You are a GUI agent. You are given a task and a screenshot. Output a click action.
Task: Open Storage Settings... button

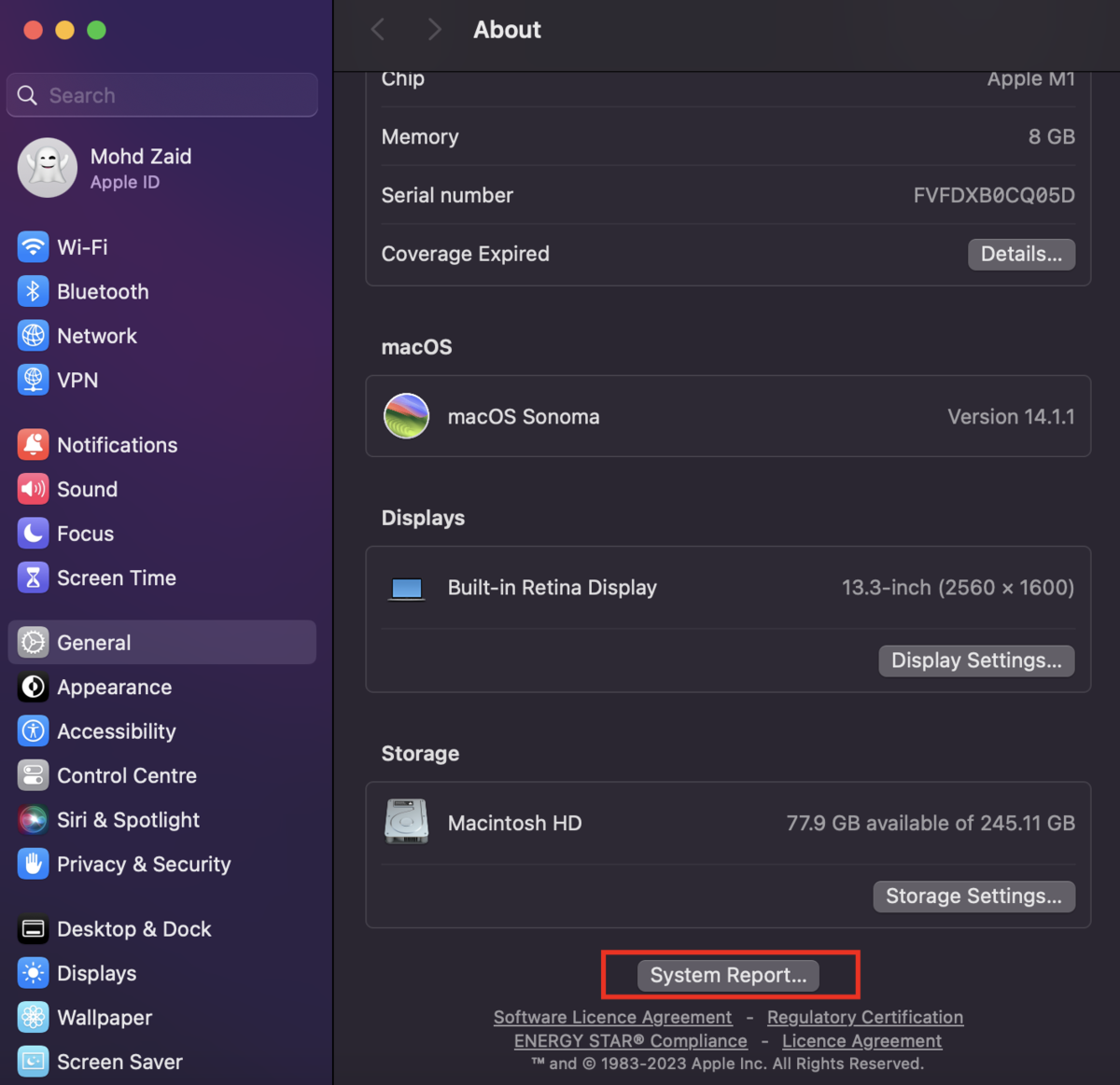click(x=973, y=897)
